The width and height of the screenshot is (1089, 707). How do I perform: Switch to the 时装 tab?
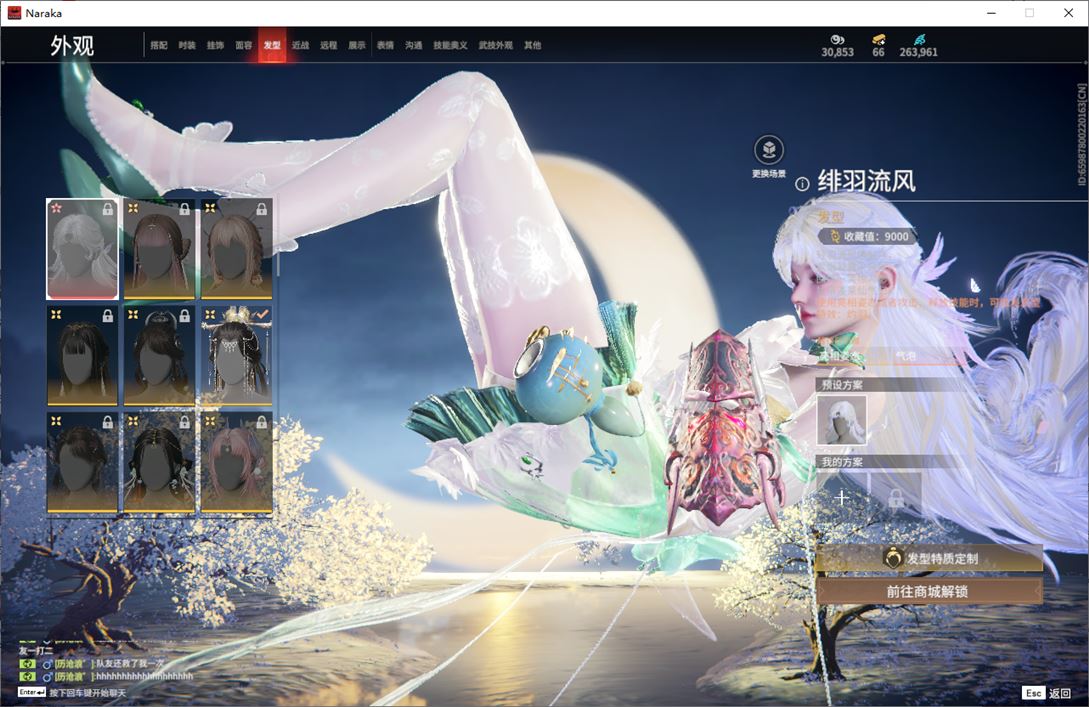(187, 45)
